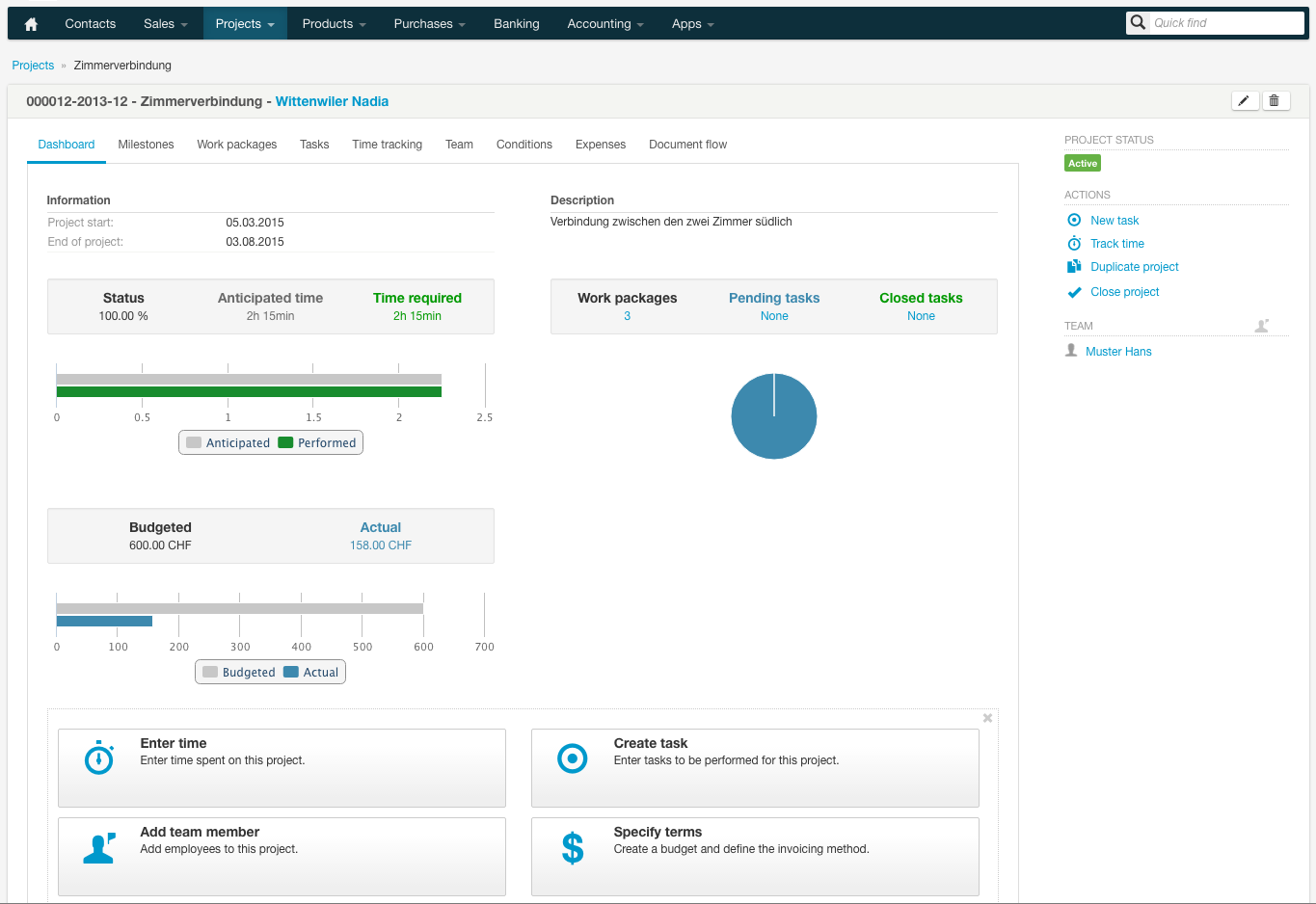The width and height of the screenshot is (1316, 904).
Task: Click the trash delete project icon
Action: [x=1275, y=100]
